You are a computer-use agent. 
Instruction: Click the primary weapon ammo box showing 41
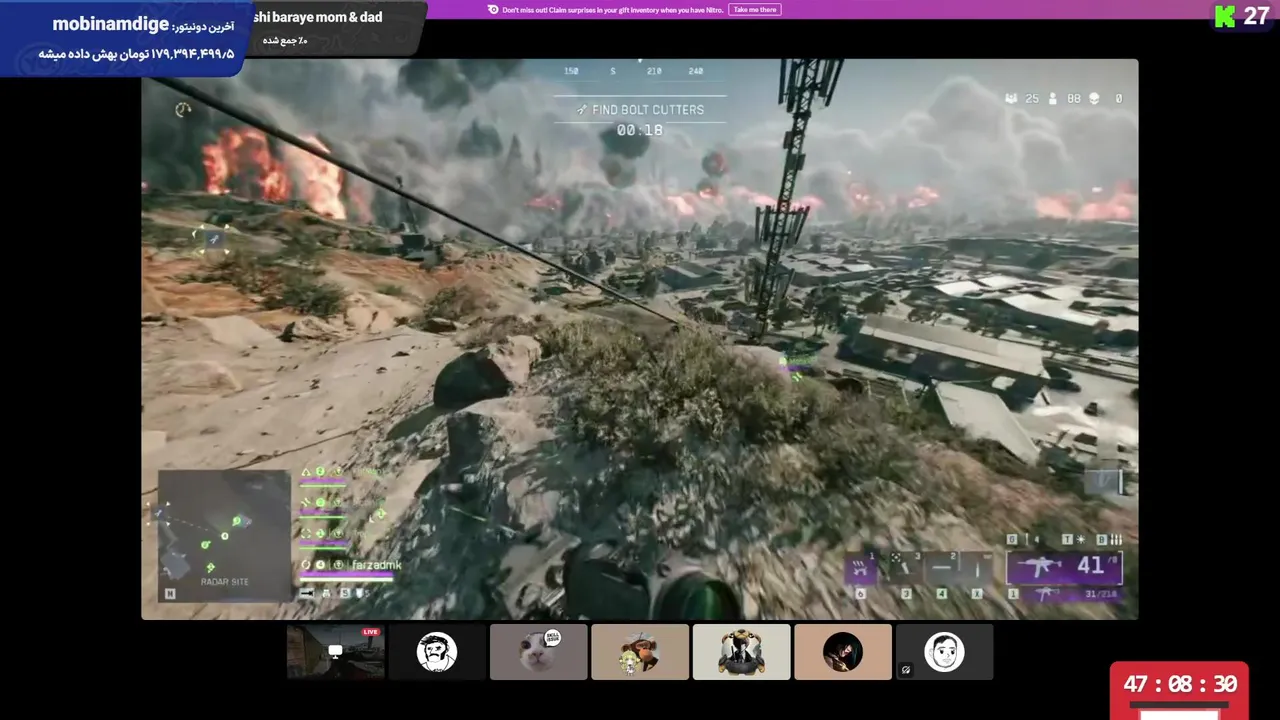click(1064, 567)
